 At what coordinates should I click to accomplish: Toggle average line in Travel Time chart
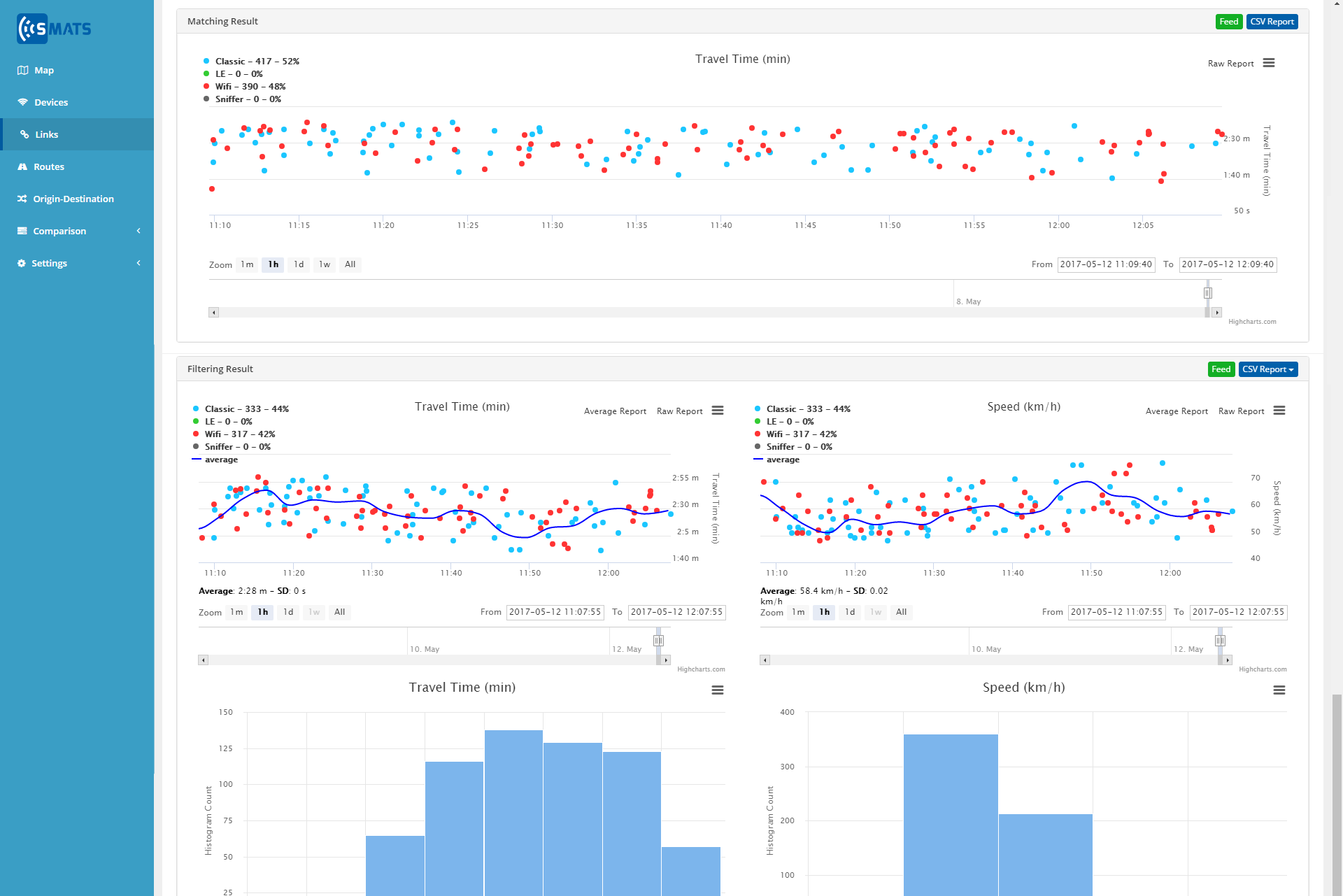coord(215,460)
